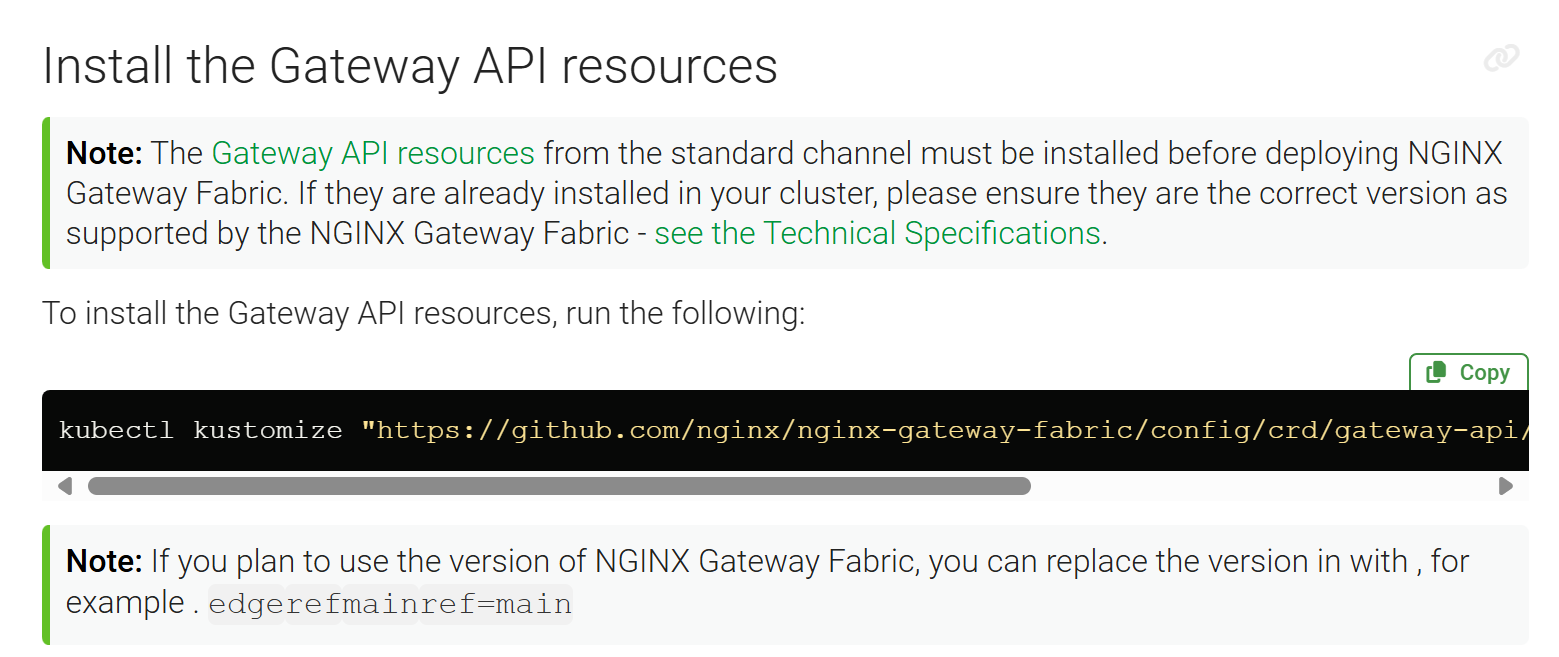The width and height of the screenshot is (1559, 657).
Task: Copy the kubectl command with Copy button
Action: point(1468,372)
